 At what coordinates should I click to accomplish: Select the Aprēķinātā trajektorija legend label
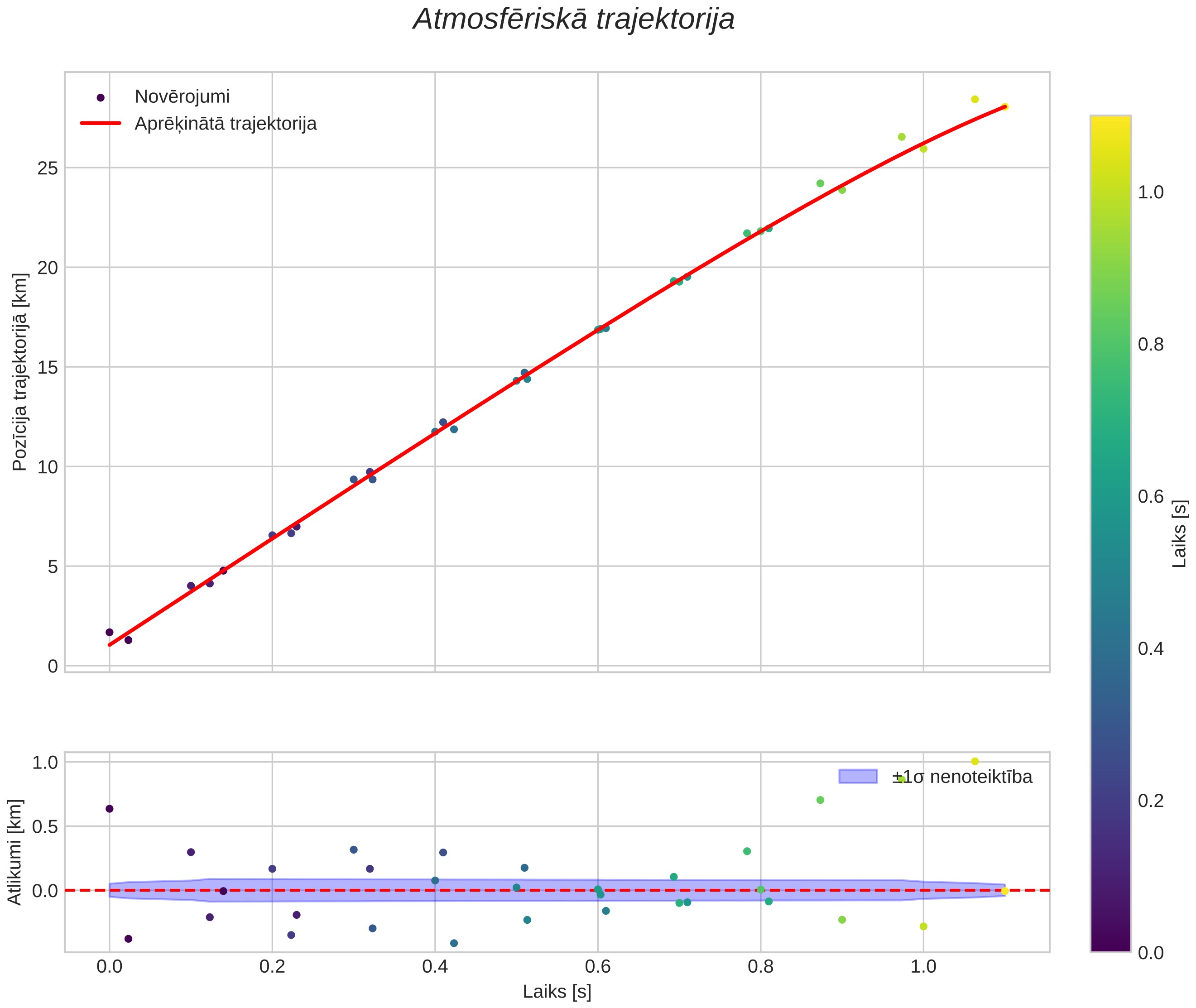click(226, 124)
